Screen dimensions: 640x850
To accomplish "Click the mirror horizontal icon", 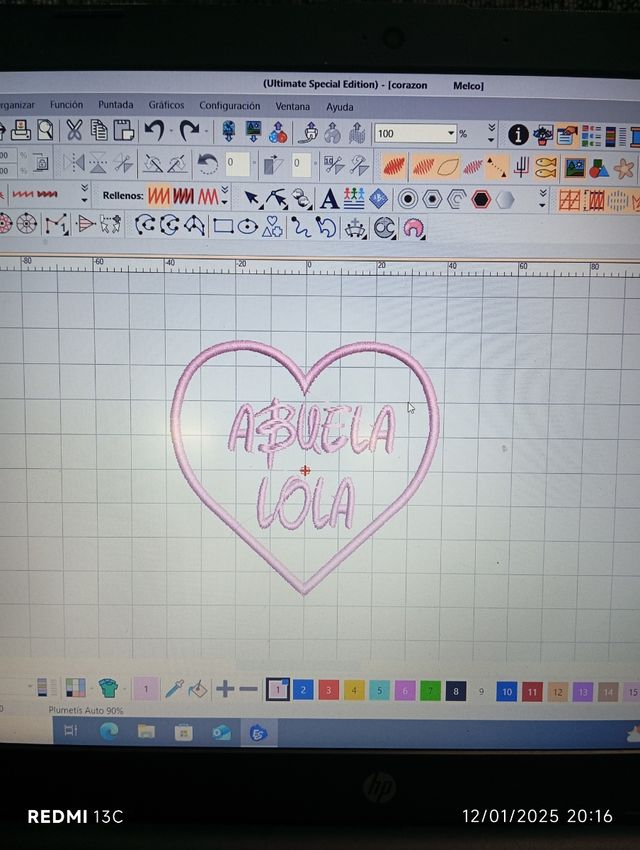I will (x=74, y=163).
